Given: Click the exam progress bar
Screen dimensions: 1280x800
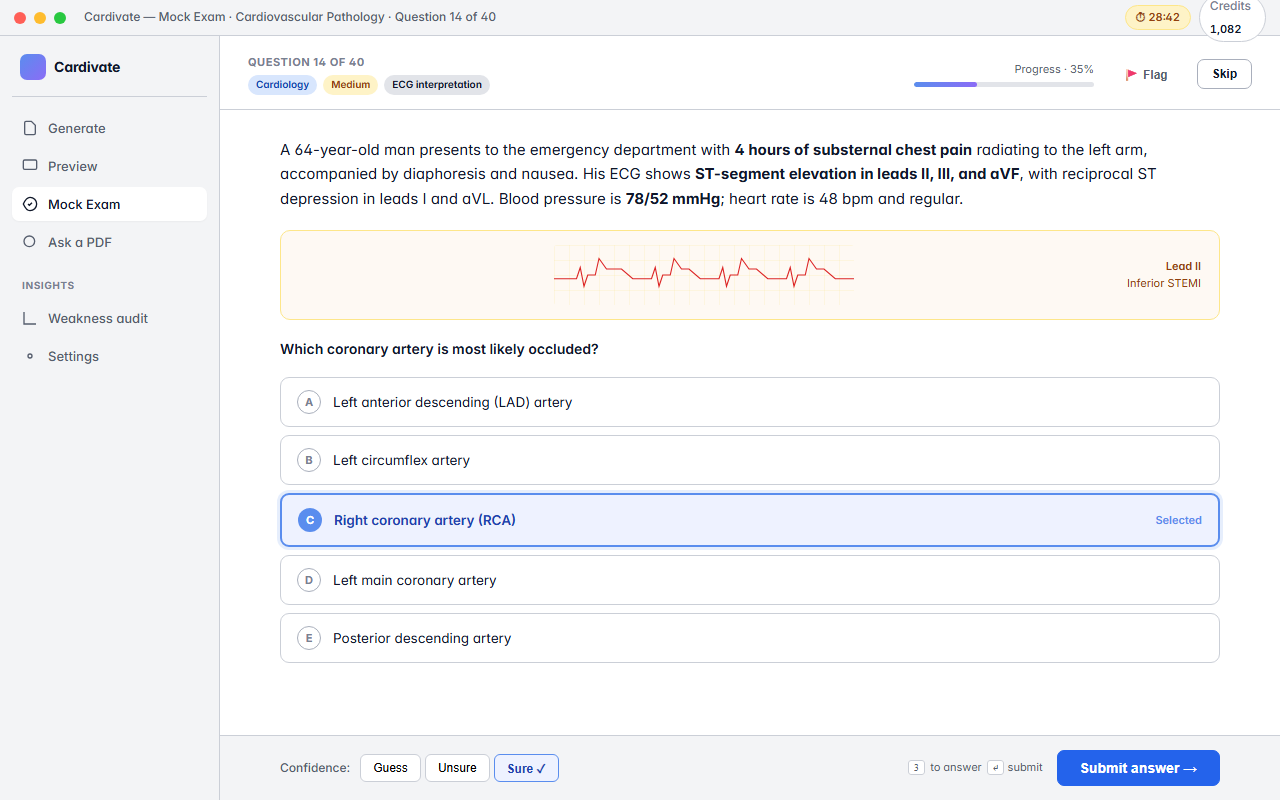Looking at the screenshot, I should pos(1004,84).
